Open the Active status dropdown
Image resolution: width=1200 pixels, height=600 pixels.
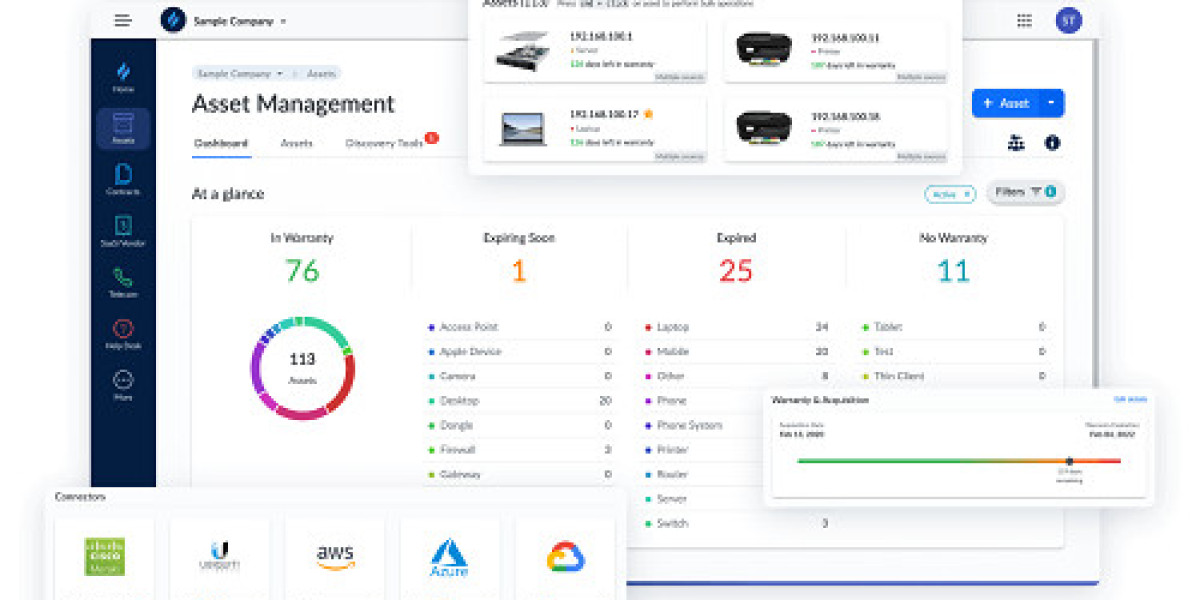pos(950,194)
